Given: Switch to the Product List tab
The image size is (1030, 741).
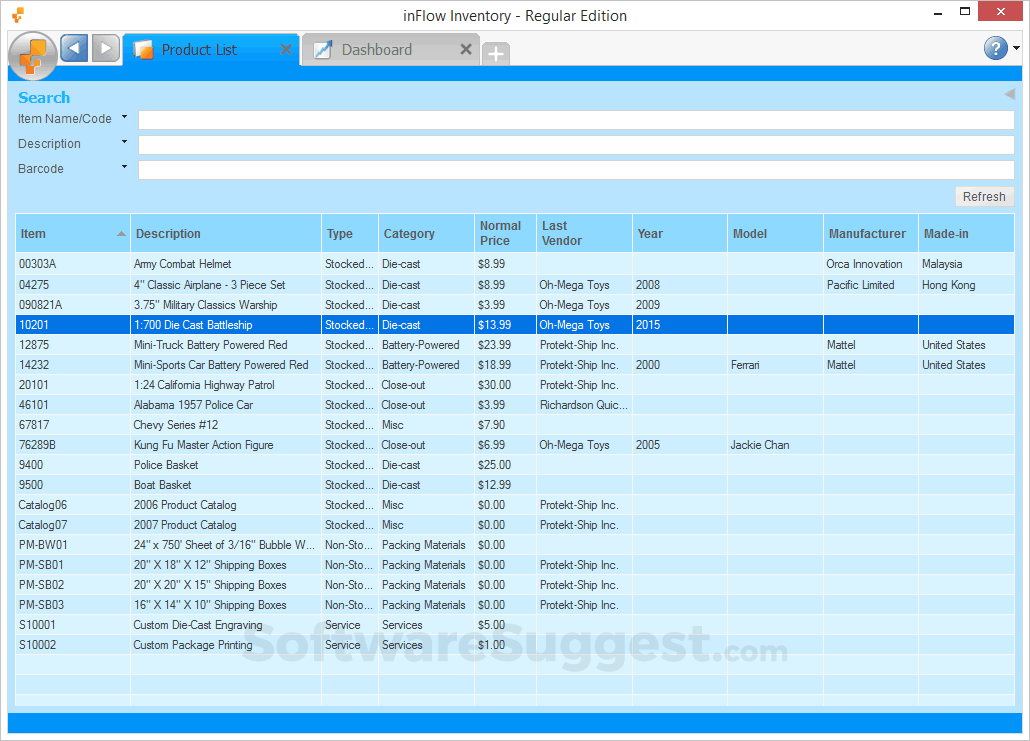Looking at the screenshot, I should click(x=200, y=48).
